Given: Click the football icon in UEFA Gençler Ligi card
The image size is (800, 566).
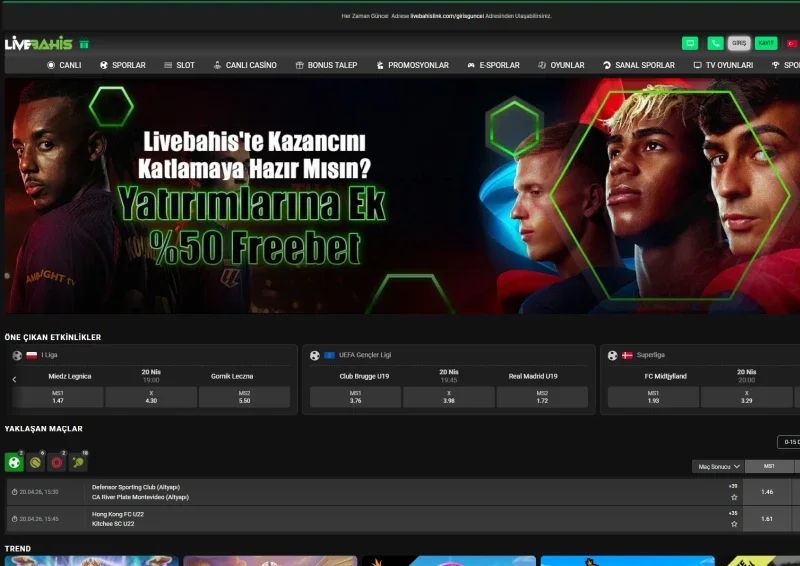Looking at the screenshot, I should [x=315, y=355].
